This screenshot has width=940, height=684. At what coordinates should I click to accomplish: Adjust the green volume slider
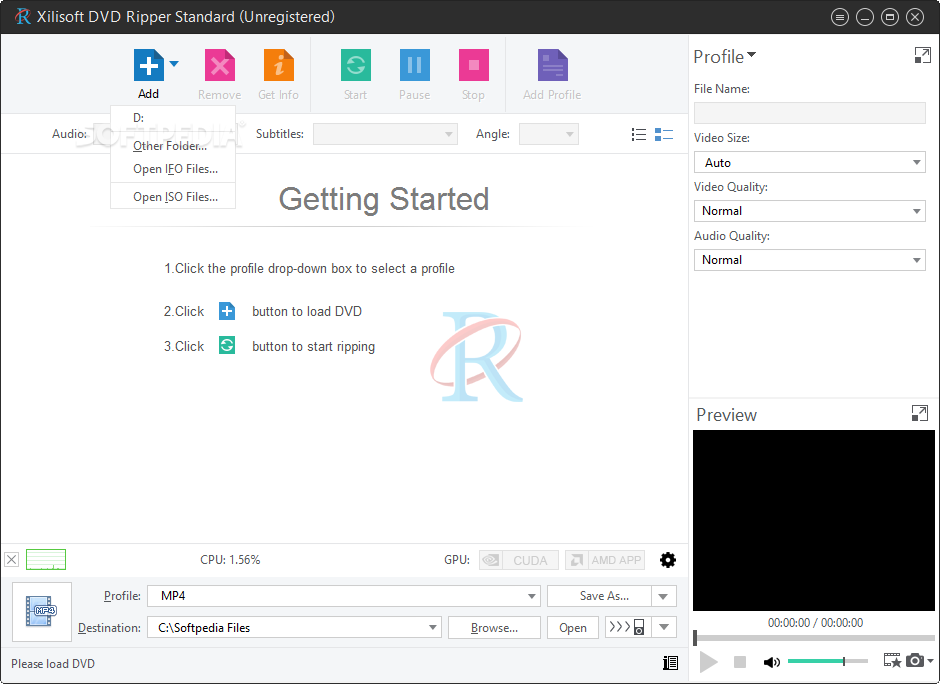click(x=827, y=661)
